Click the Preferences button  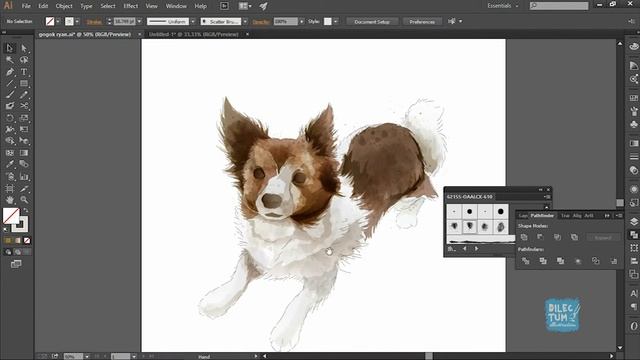coord(422,22)
